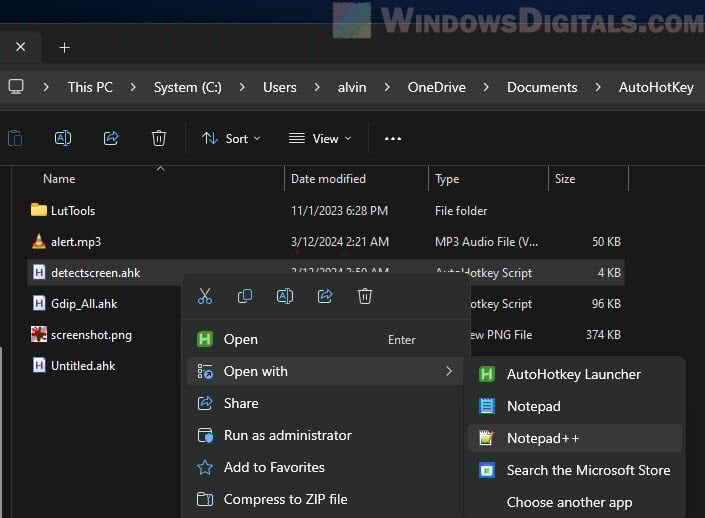705x518 pixels.
Task: Navigate to System (C:) breadcrumb
Action: [x=187, y=87]
